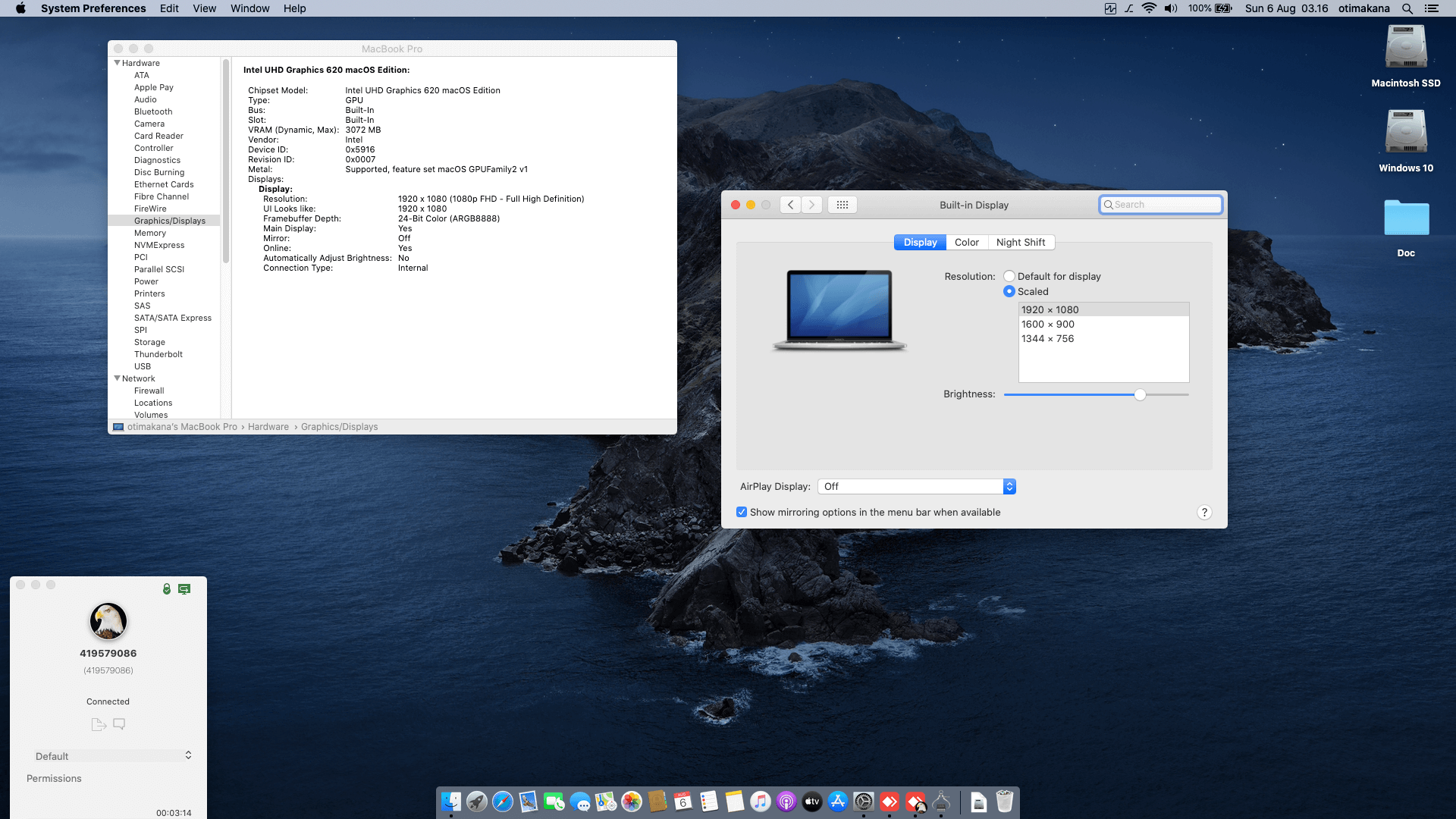Toggle Show mirroring options checkbox
This screenshot has width=1456, height=819.
[x=742, y=513]
